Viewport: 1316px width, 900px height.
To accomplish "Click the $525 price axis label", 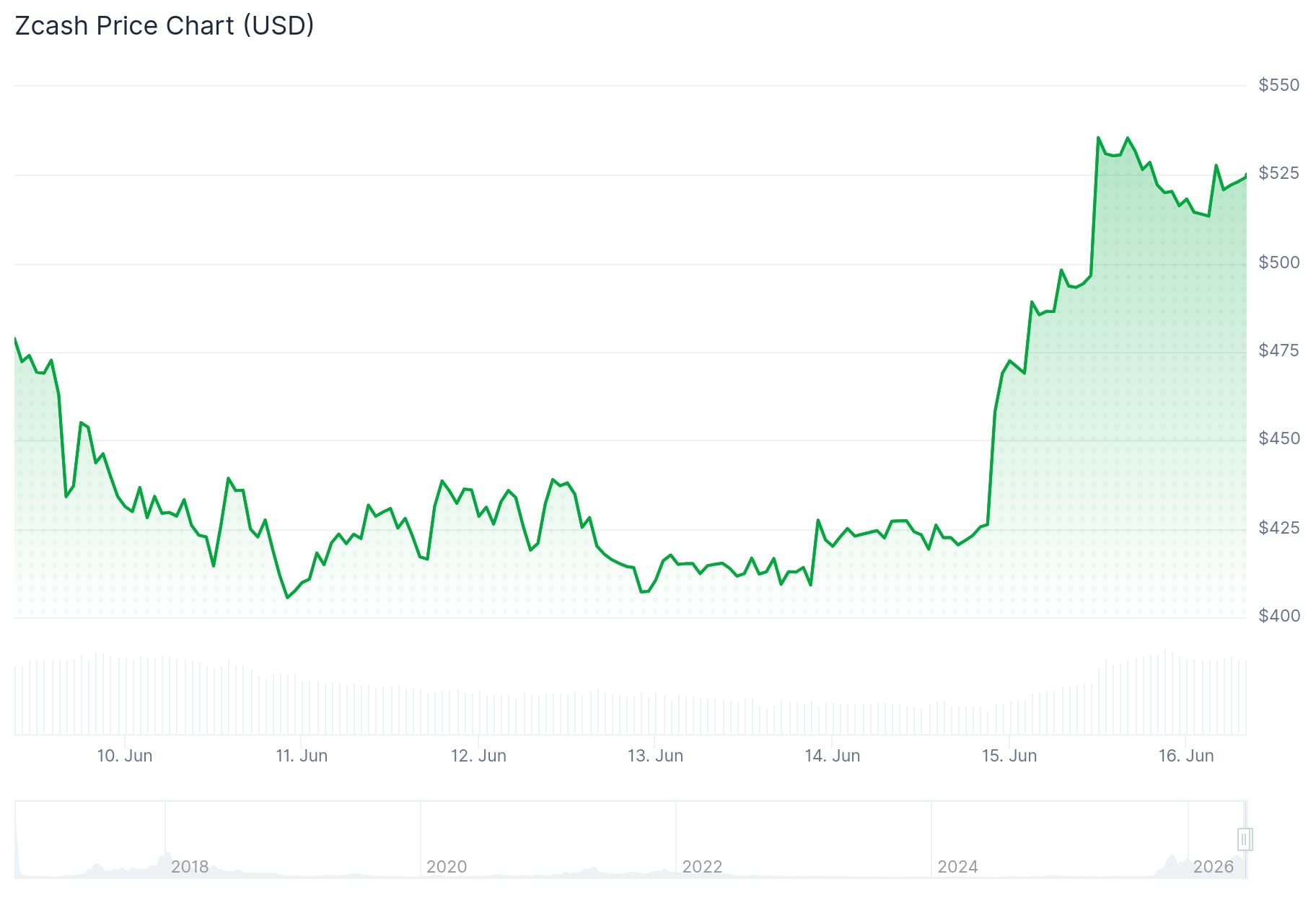I will click(x=1278, y=173).
